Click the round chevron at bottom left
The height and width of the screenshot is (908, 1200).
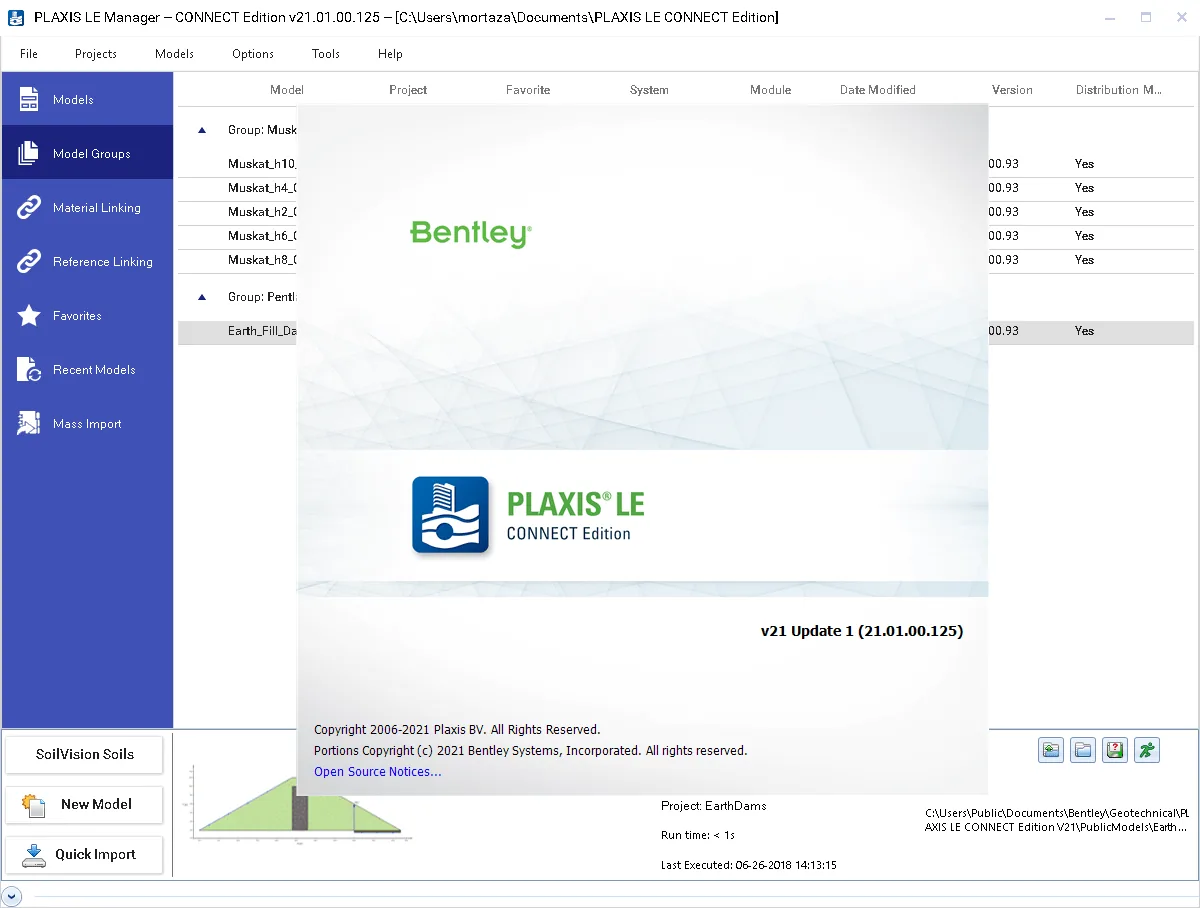tap(11, 896)
